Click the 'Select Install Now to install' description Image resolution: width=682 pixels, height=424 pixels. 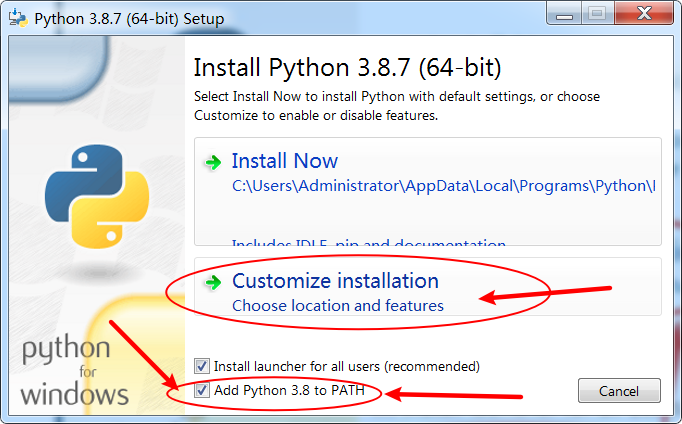(397, 106)
